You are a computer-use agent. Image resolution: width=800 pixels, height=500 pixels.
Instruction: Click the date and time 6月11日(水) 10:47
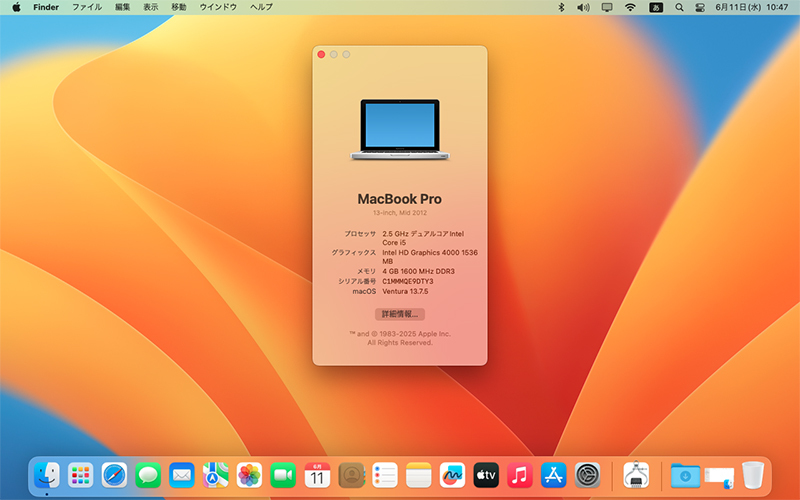coord(752,7)
